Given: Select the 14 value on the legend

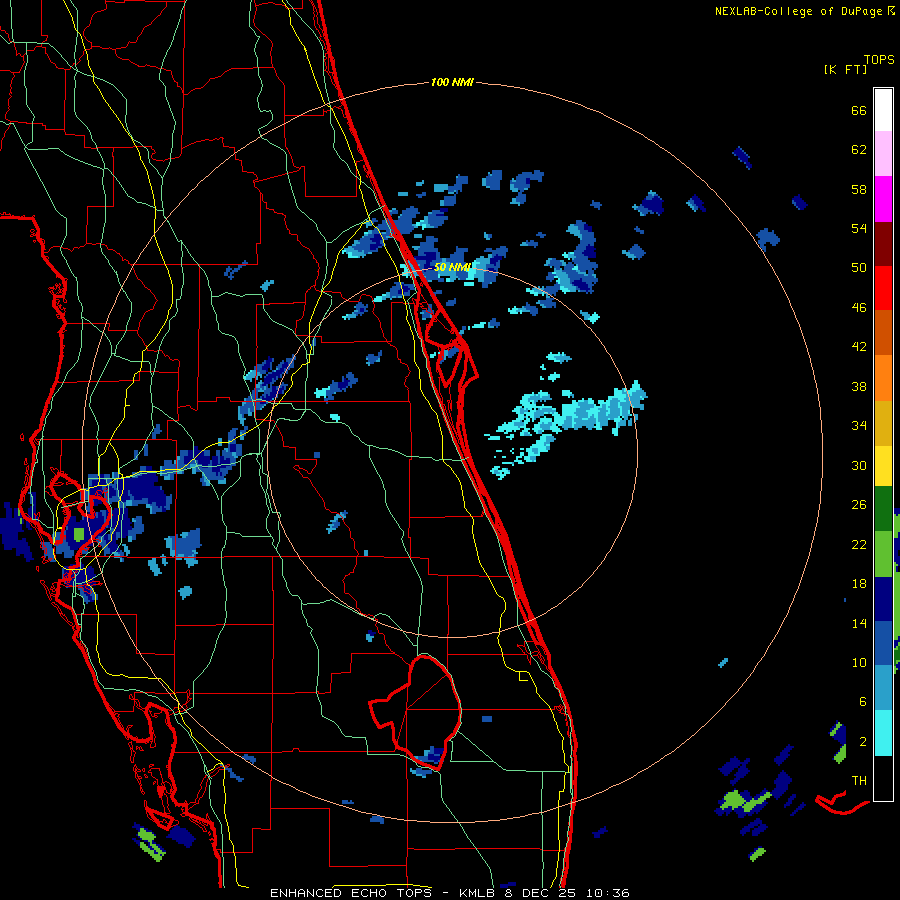Looking at the screenshot, I should pyautogui.click(x=859, y=623).
